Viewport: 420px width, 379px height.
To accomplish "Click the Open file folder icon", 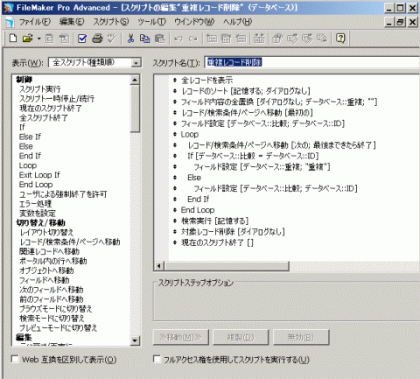I will [27, 38].
